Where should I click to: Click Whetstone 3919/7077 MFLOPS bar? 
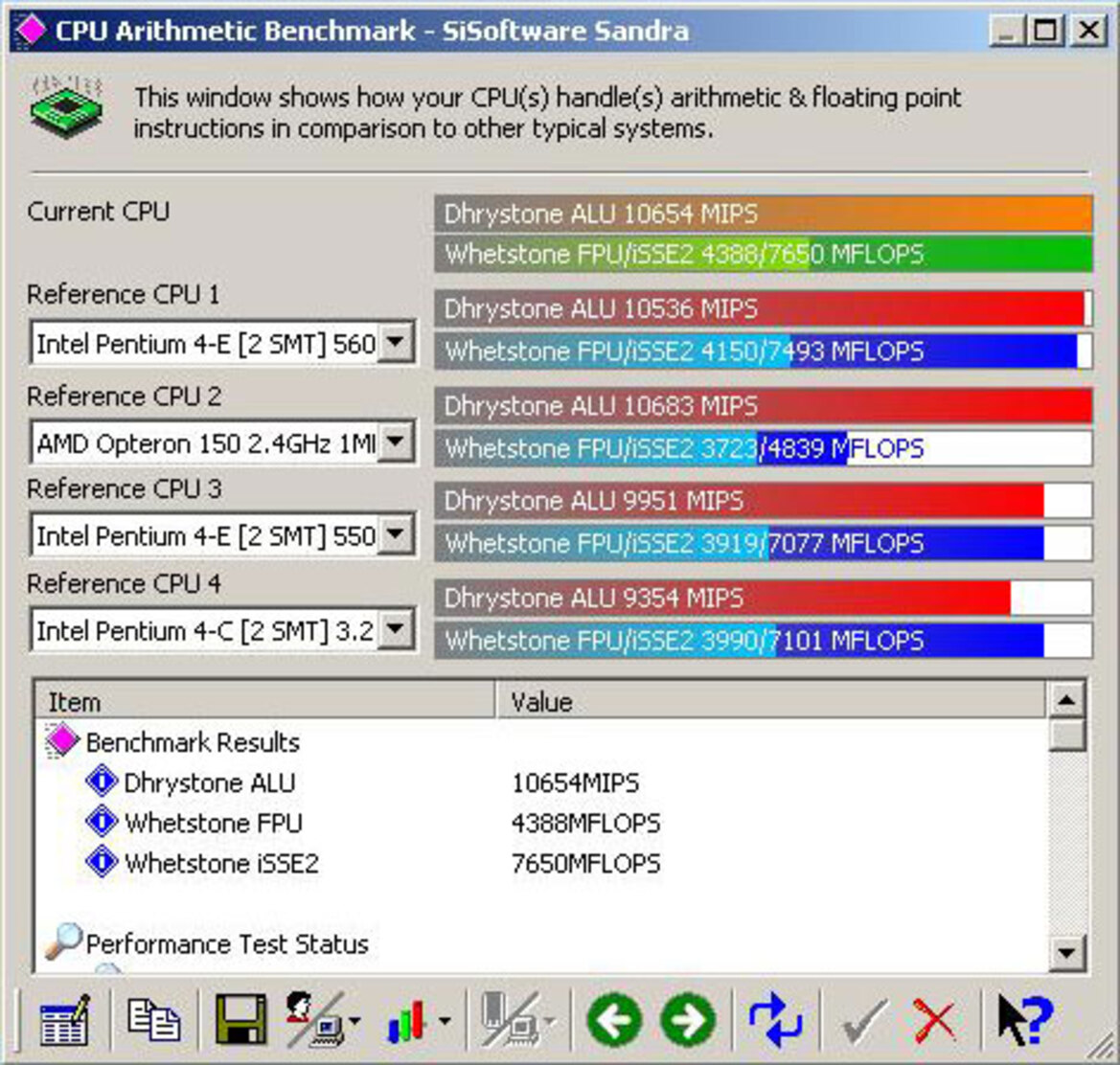(764, 543)
